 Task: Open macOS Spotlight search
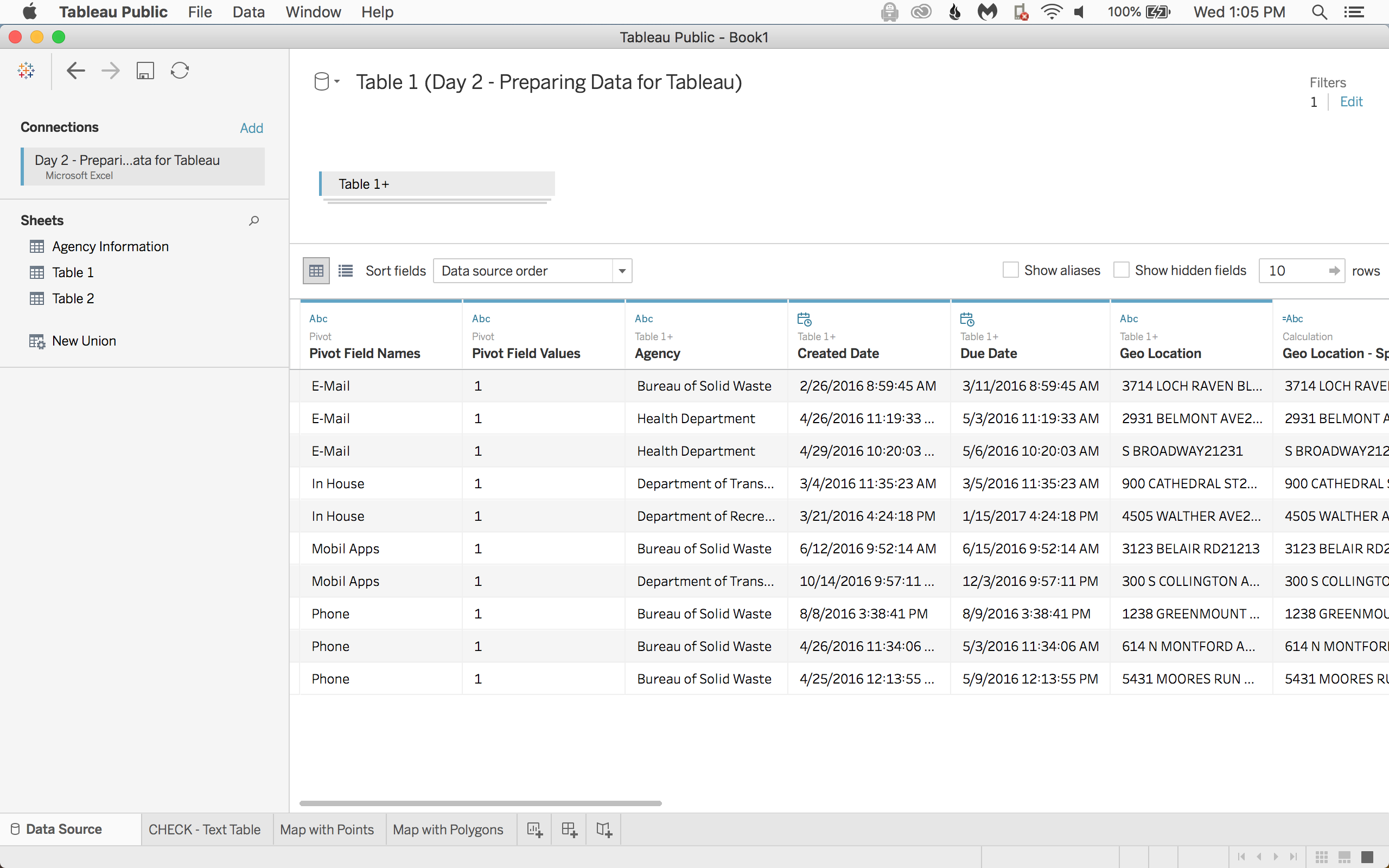point(1319,12)
